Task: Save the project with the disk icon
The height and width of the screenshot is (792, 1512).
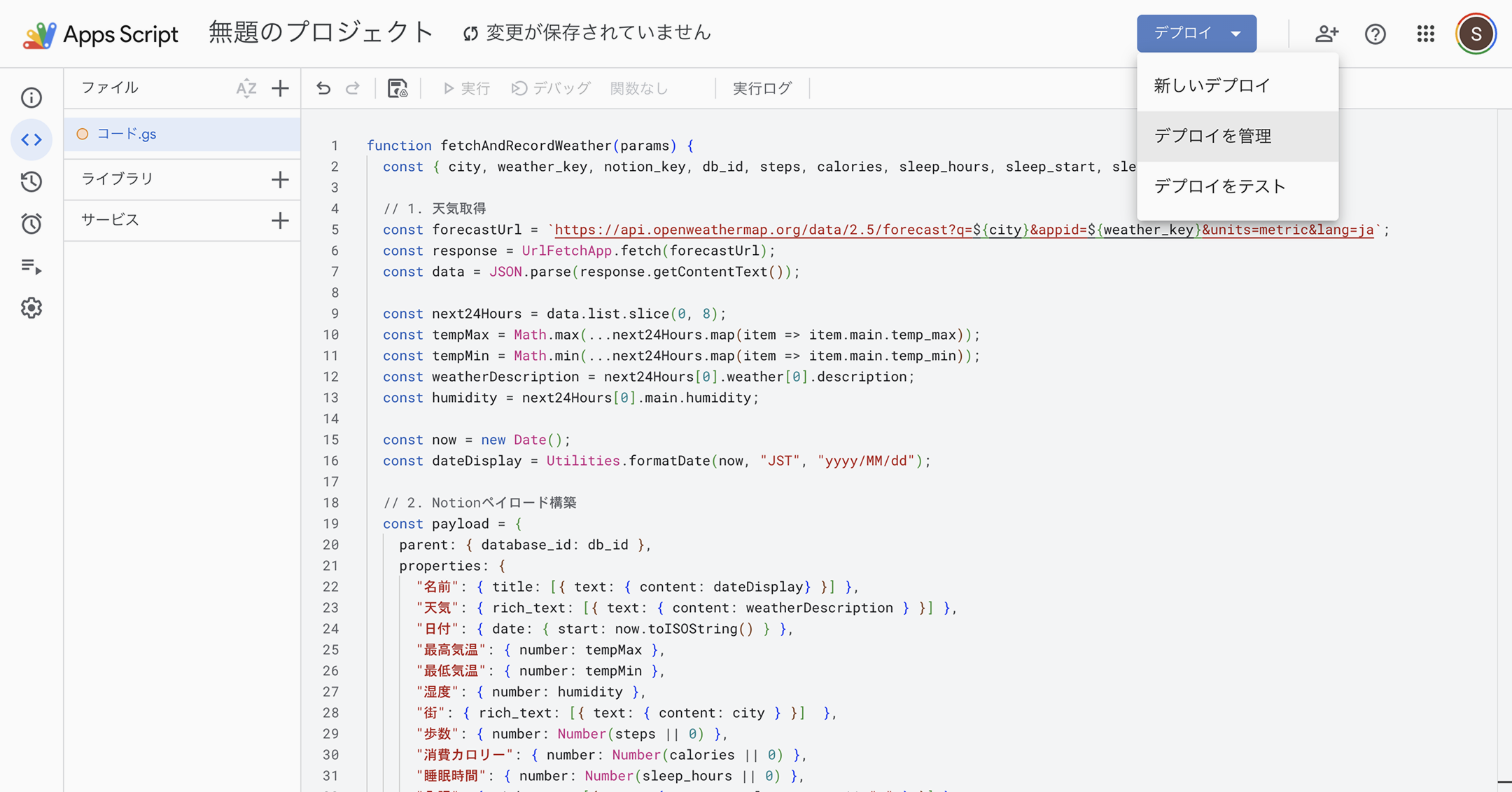Action: tap(398, 88)
